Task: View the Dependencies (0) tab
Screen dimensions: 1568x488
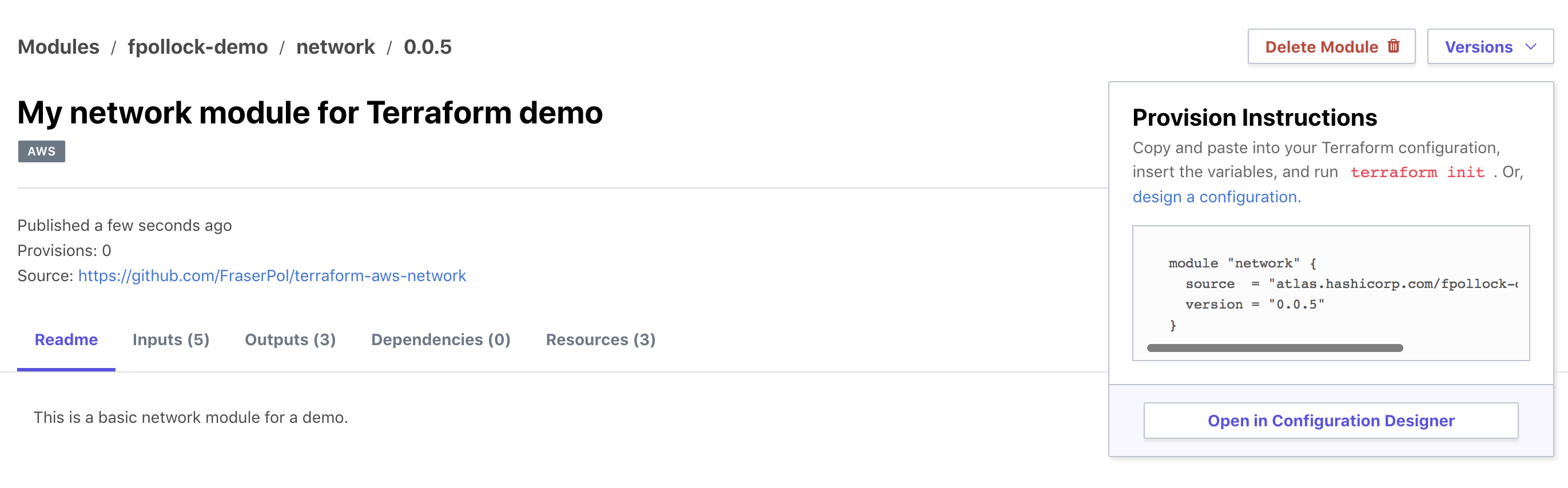Action: coord(440,339)
